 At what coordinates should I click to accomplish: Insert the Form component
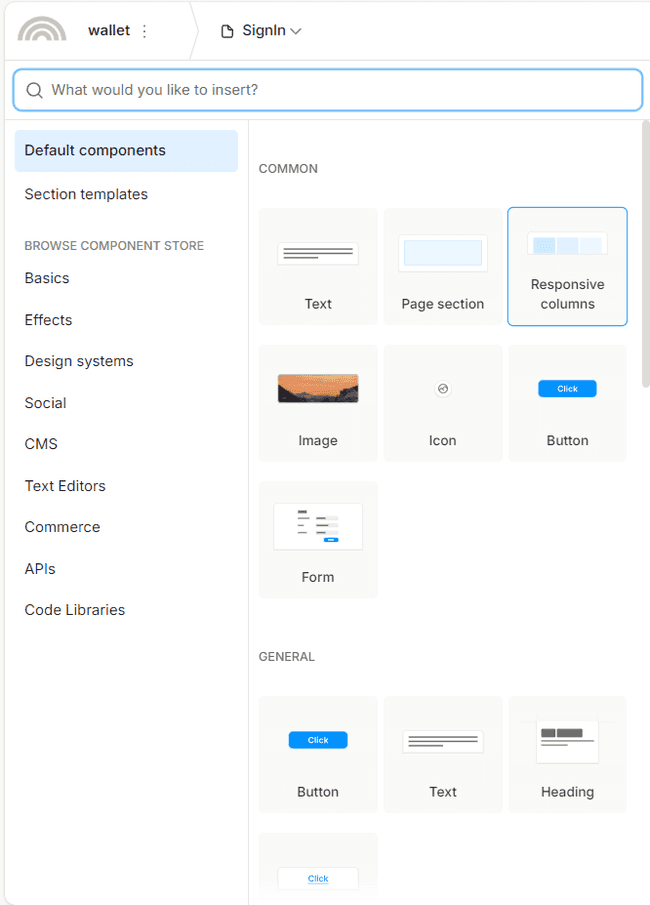[318, 540]
